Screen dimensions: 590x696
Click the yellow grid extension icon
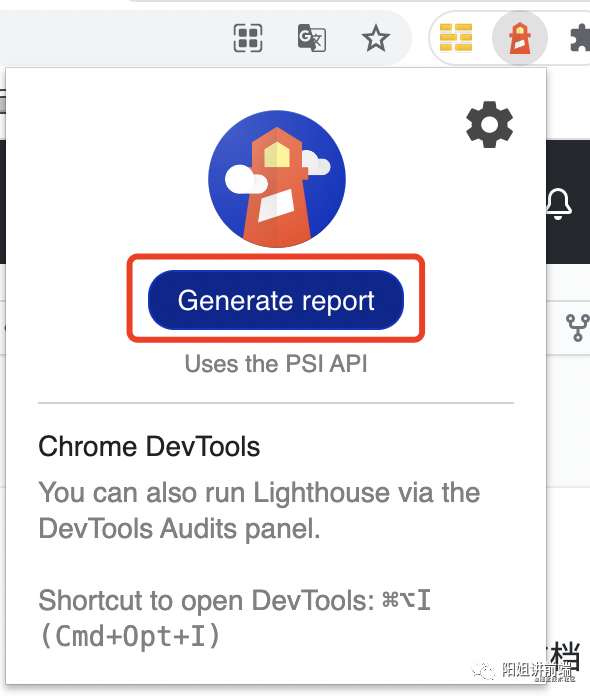click(455, 38)
